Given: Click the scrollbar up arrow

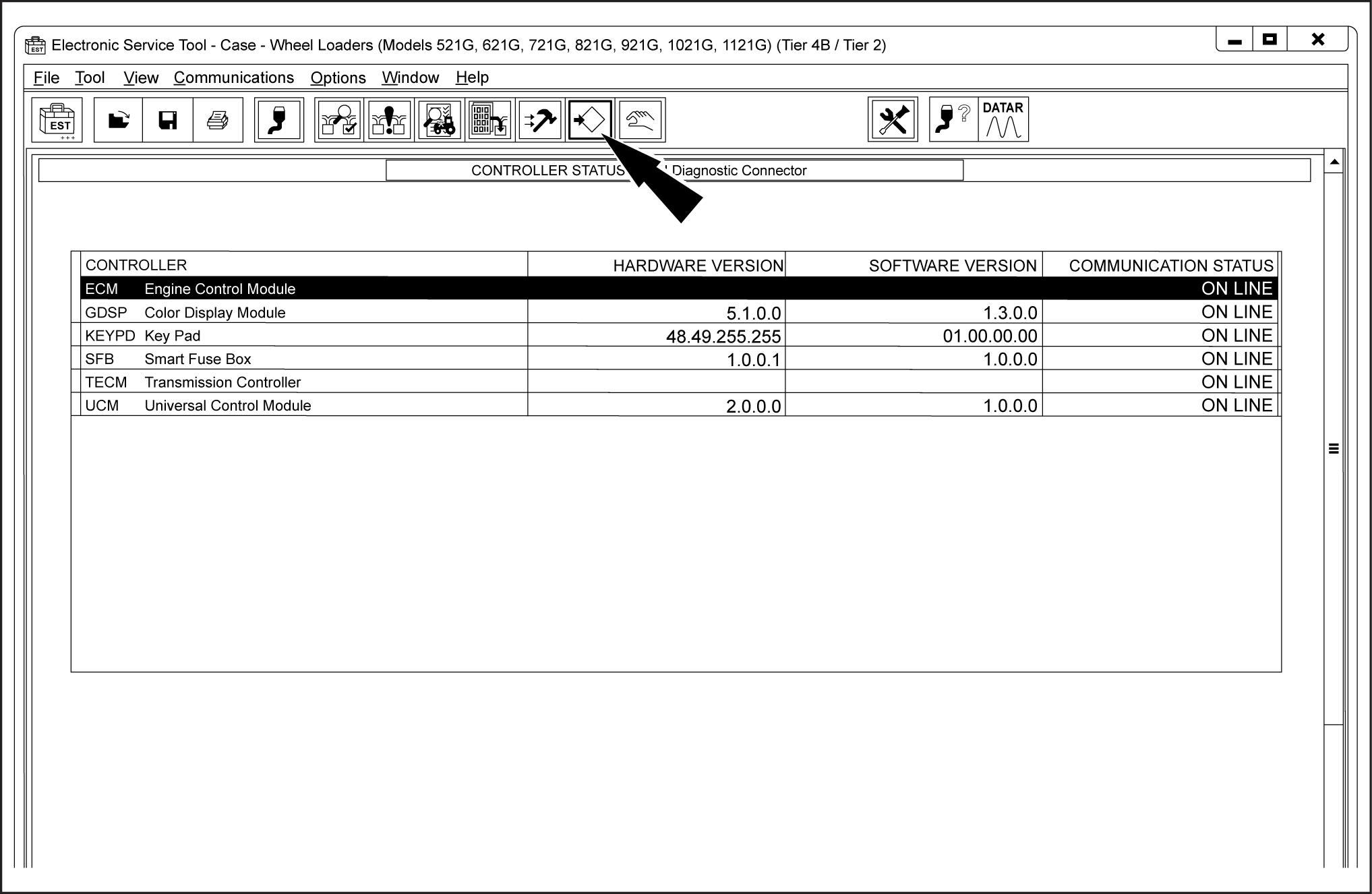Looking at the screenshot, I should tap(1334, 162).
